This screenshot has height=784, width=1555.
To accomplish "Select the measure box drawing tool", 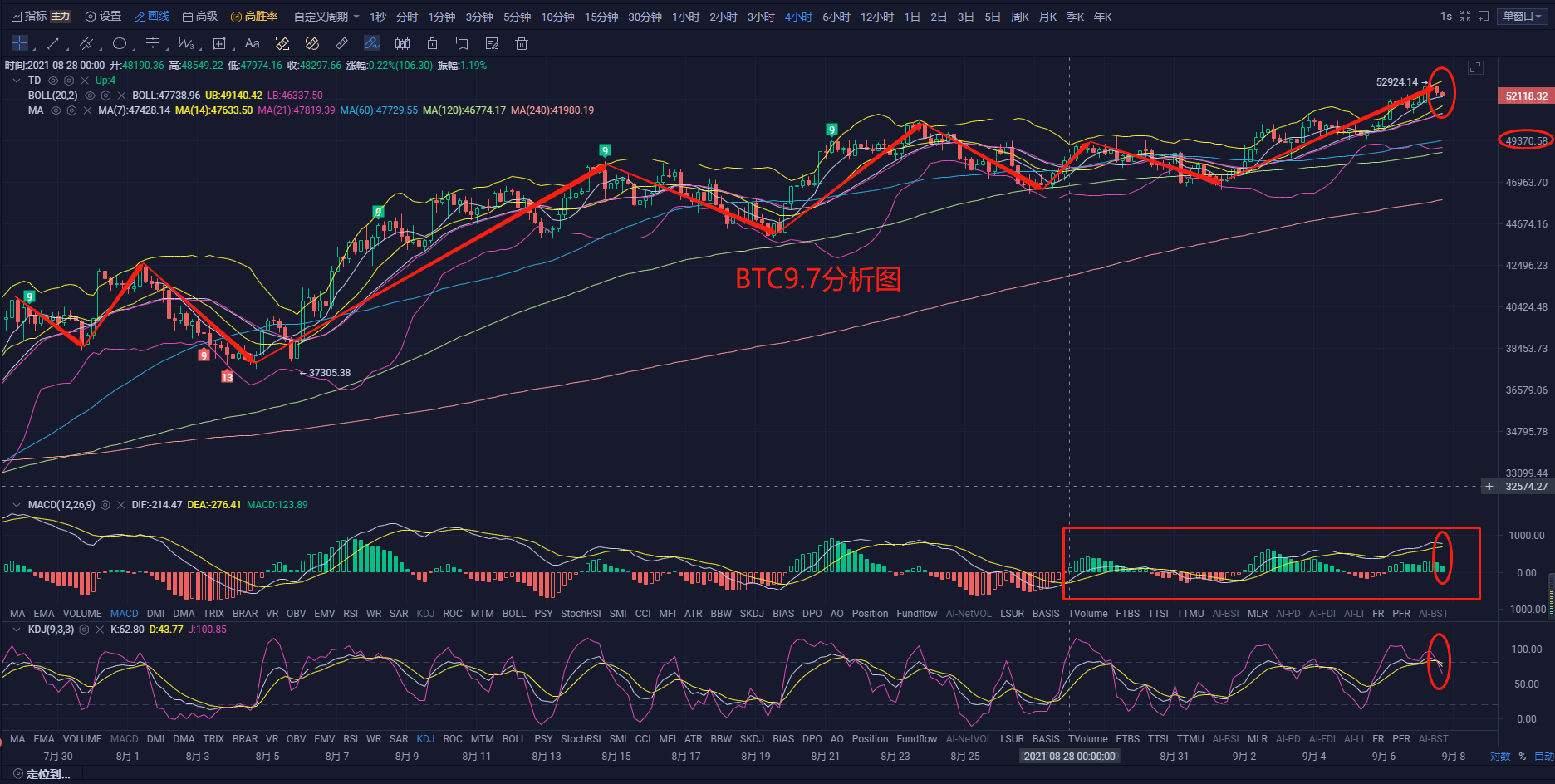I will click(x=218, y=43).
